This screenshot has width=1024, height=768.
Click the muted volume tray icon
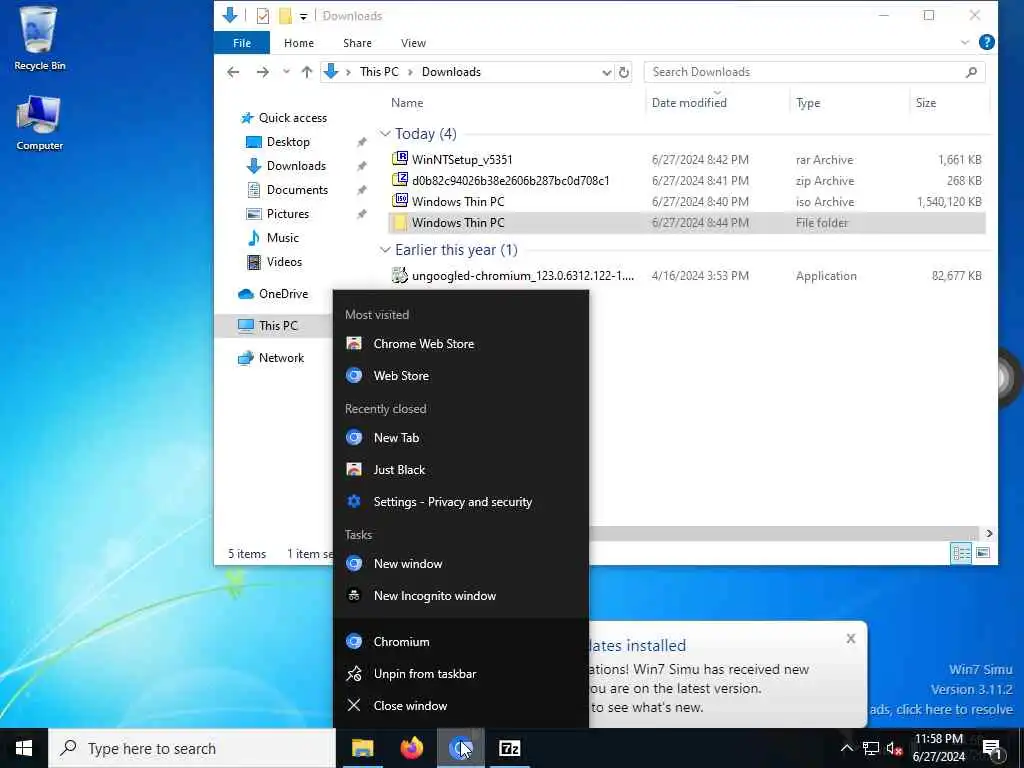pyautogui.click(x=894, y=748)
